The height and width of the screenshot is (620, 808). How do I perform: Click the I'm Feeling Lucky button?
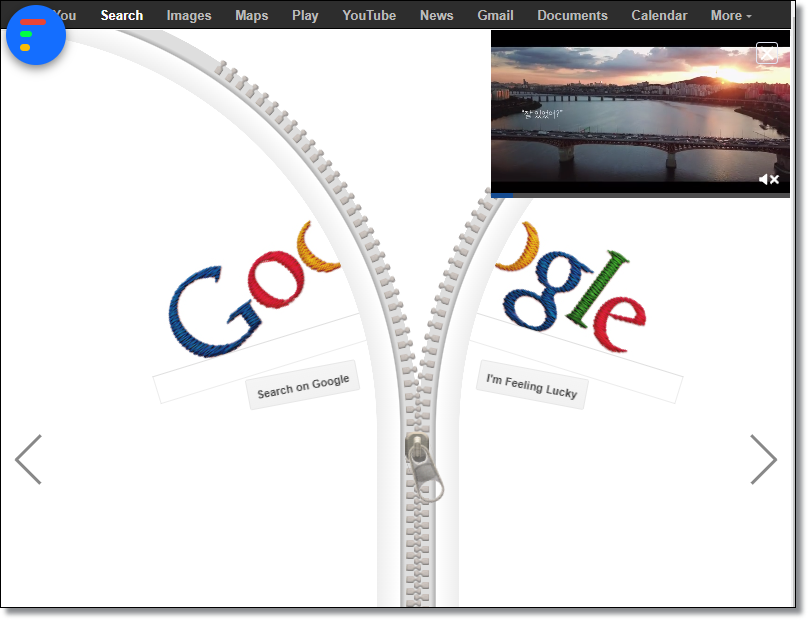click(532, 385)
